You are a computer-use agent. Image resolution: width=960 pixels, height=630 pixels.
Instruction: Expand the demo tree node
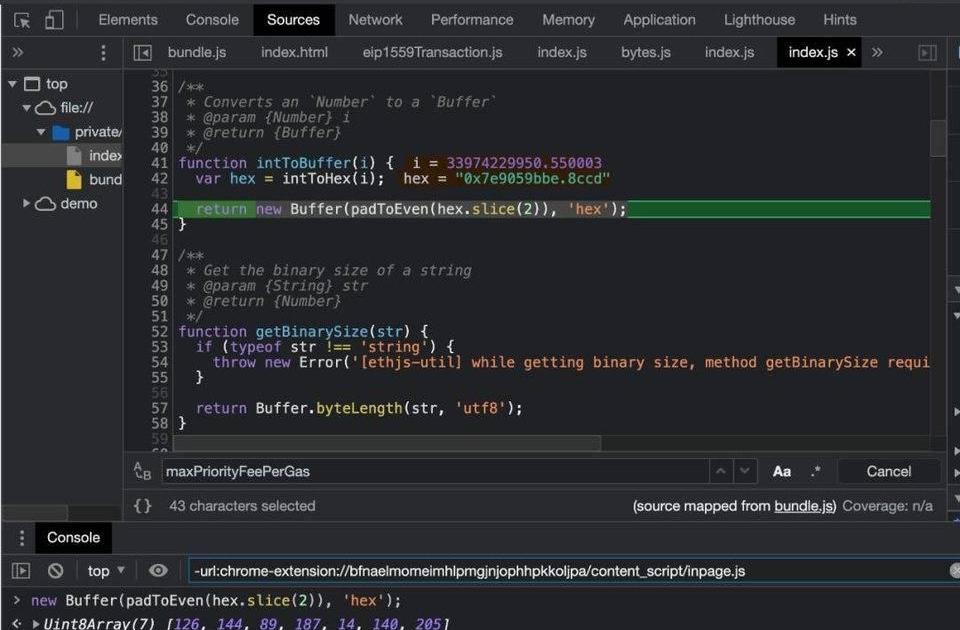click(27, 204)
